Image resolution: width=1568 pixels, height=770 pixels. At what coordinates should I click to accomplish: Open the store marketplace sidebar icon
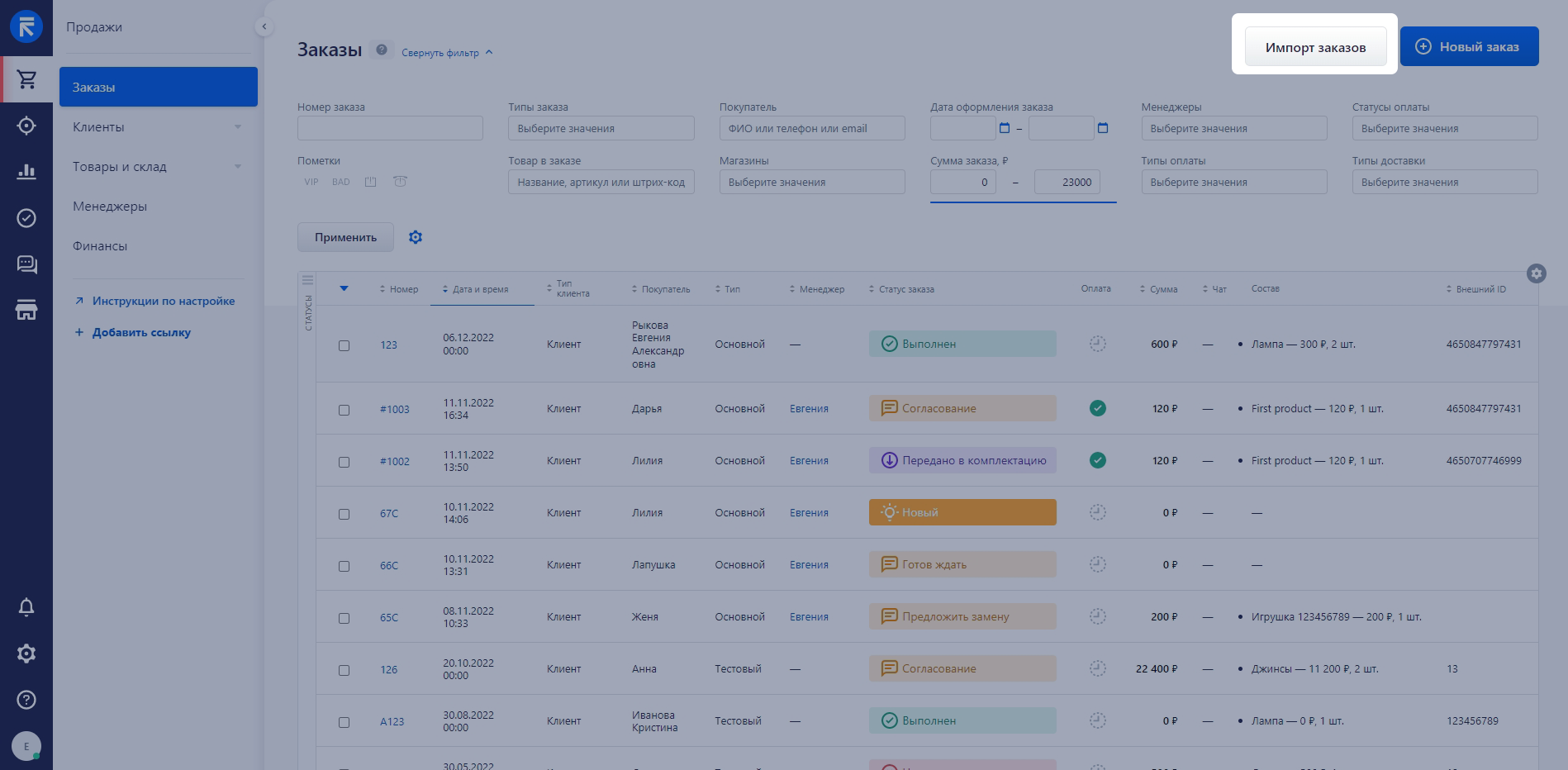(x=26, y=311)
